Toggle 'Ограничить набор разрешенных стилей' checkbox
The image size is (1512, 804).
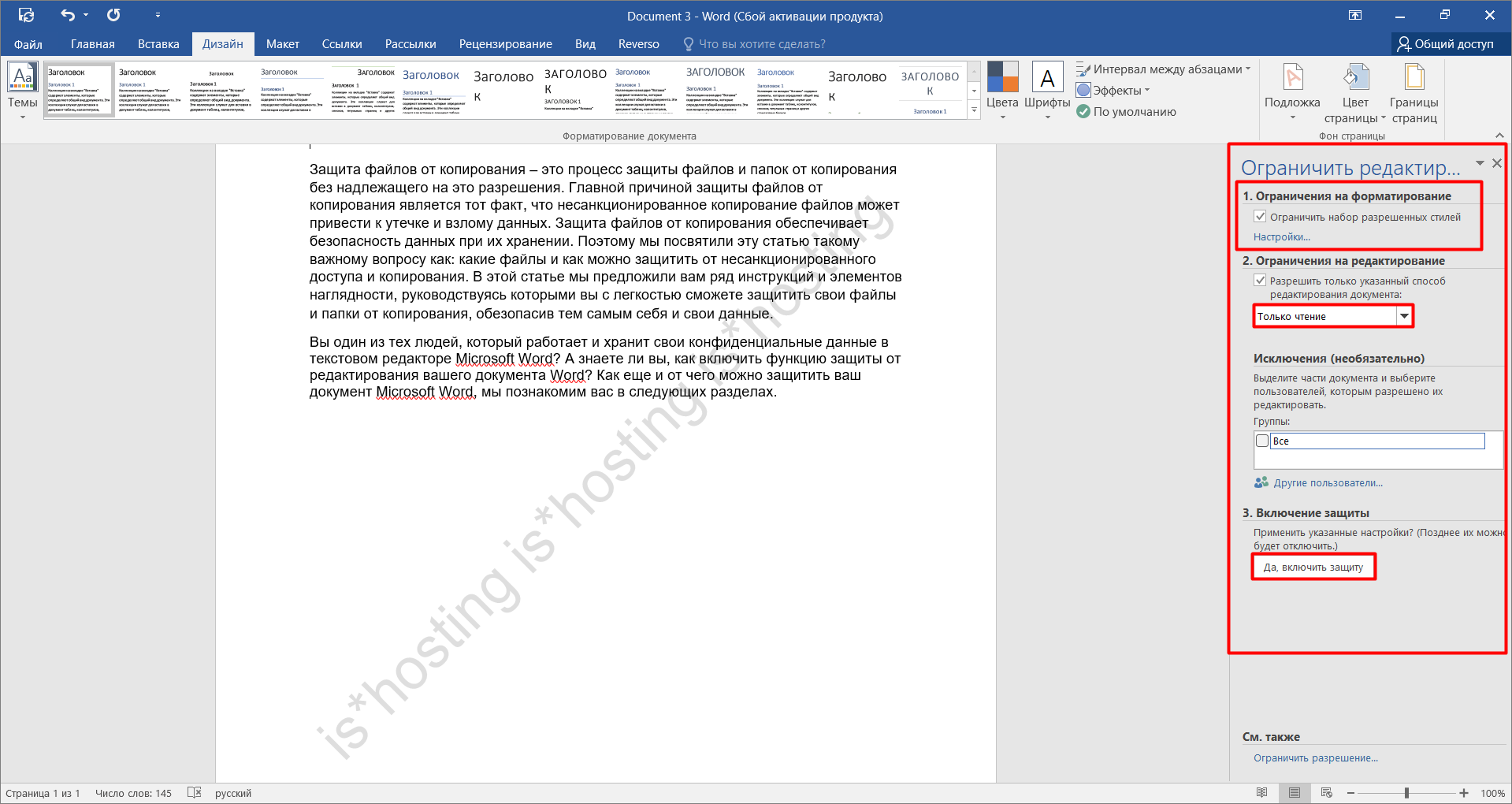(1260, 217)
